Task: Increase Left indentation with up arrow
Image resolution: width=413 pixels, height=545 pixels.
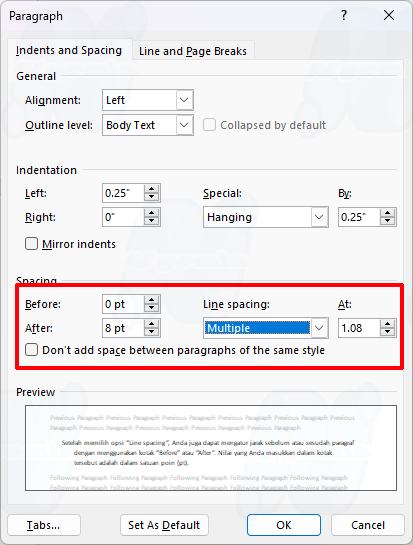Action: tap(152, 189)
